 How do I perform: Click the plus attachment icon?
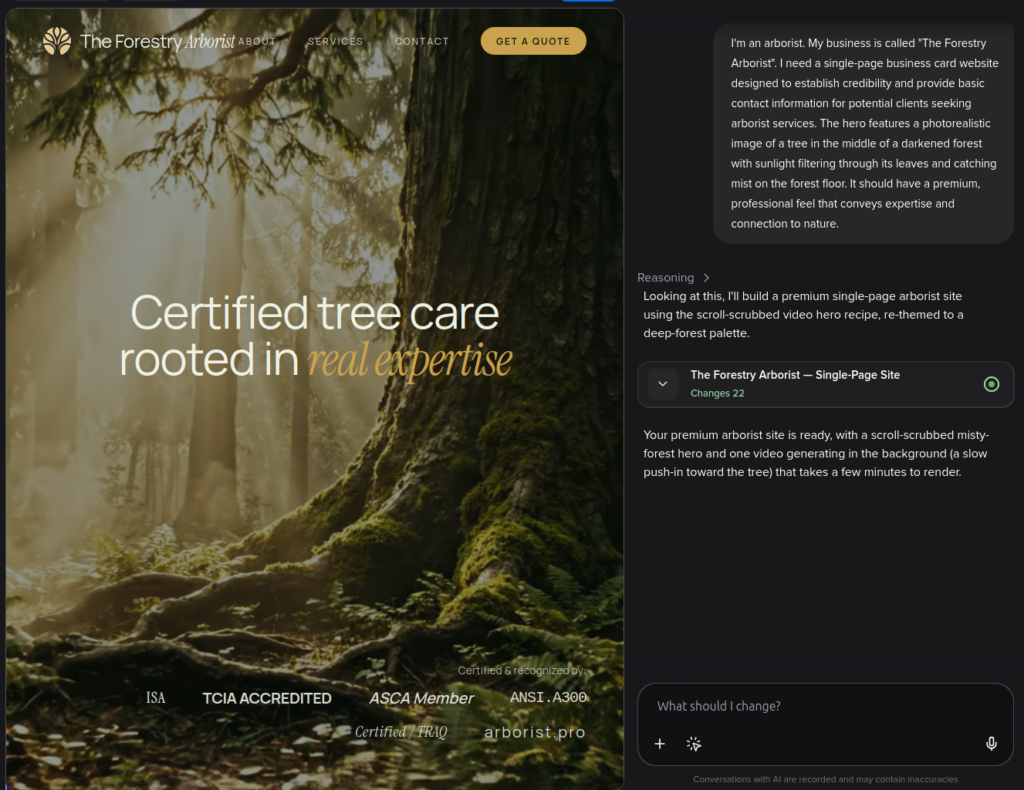click(x=660, y=744)
